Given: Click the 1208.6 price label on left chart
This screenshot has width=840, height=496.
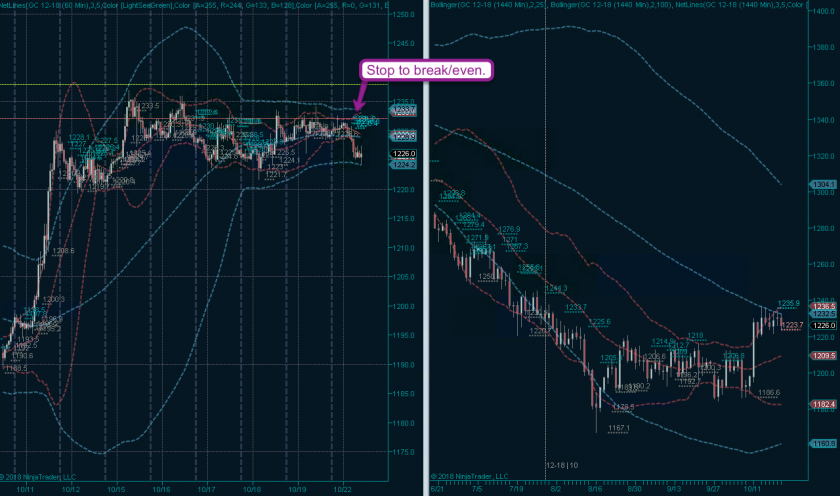Looking at the screenshot, I should 64,251.
